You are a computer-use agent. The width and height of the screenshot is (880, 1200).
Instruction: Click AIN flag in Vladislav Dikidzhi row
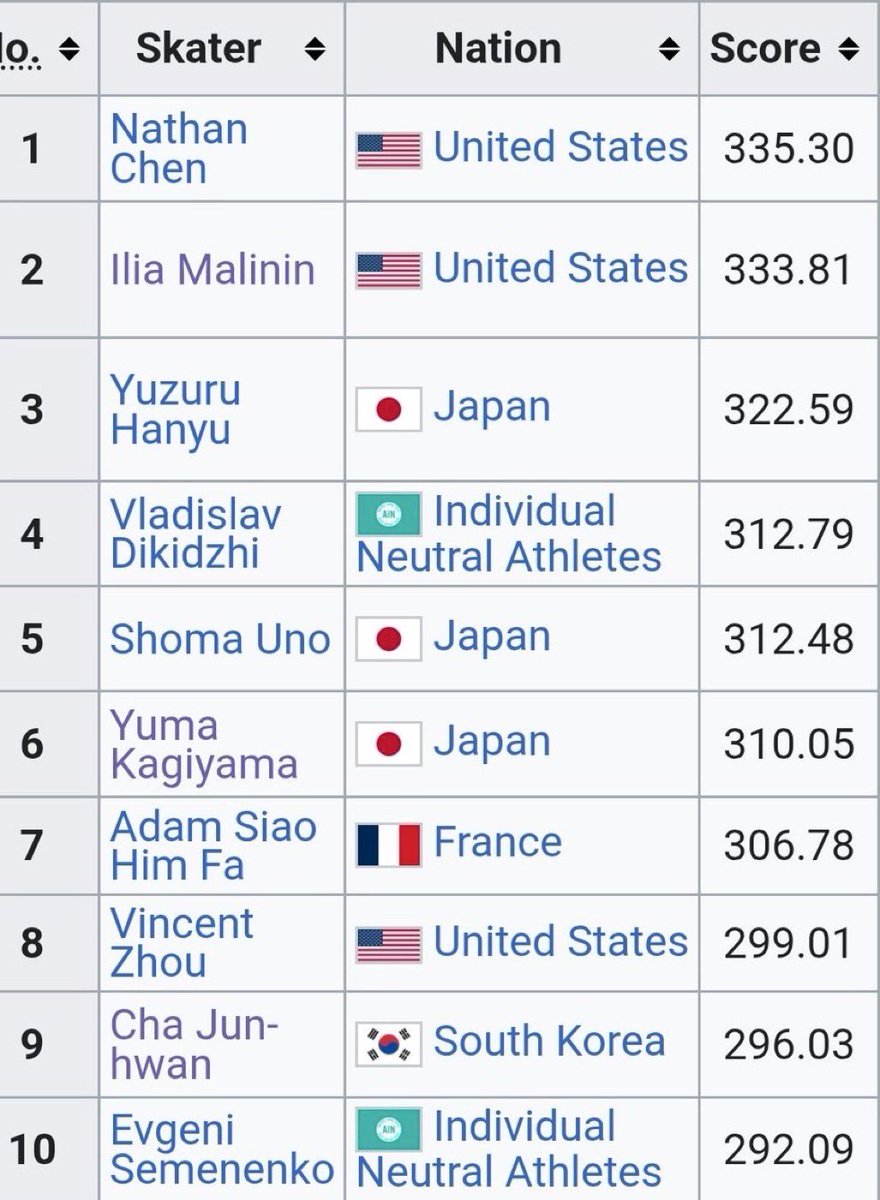[x=389, y=514]
